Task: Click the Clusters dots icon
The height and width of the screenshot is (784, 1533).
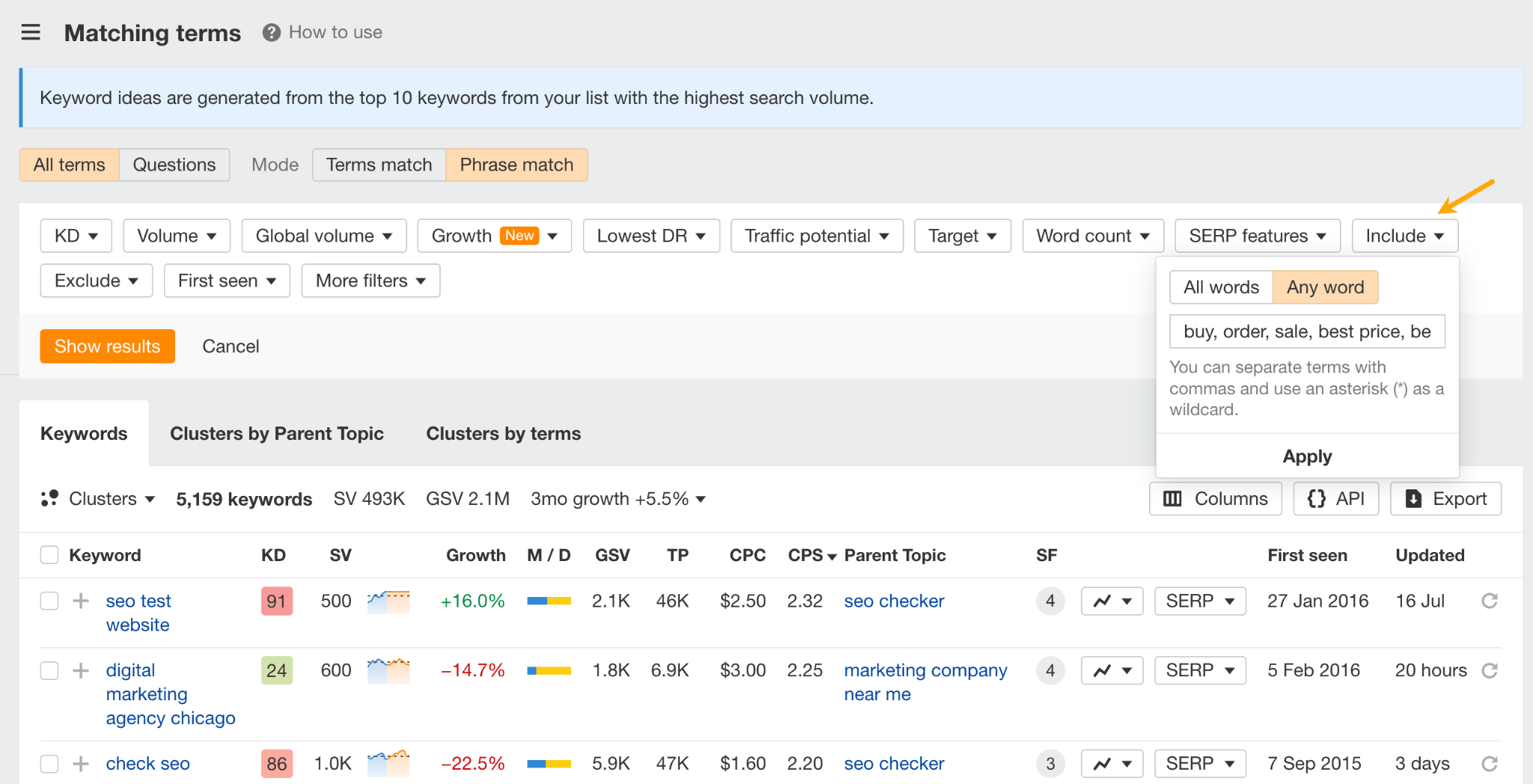Action: [49, 499]
